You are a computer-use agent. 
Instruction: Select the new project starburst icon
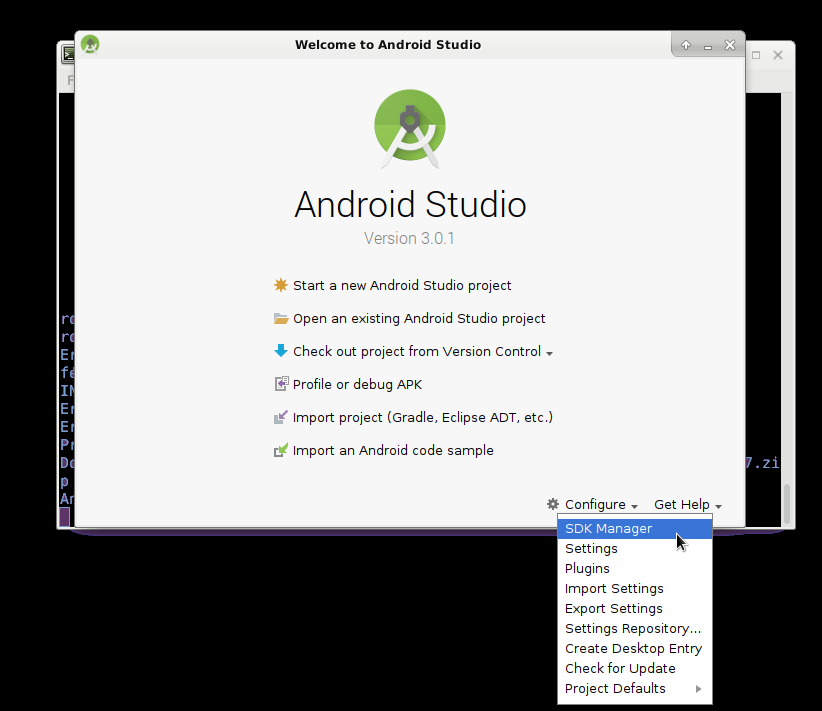281,285
